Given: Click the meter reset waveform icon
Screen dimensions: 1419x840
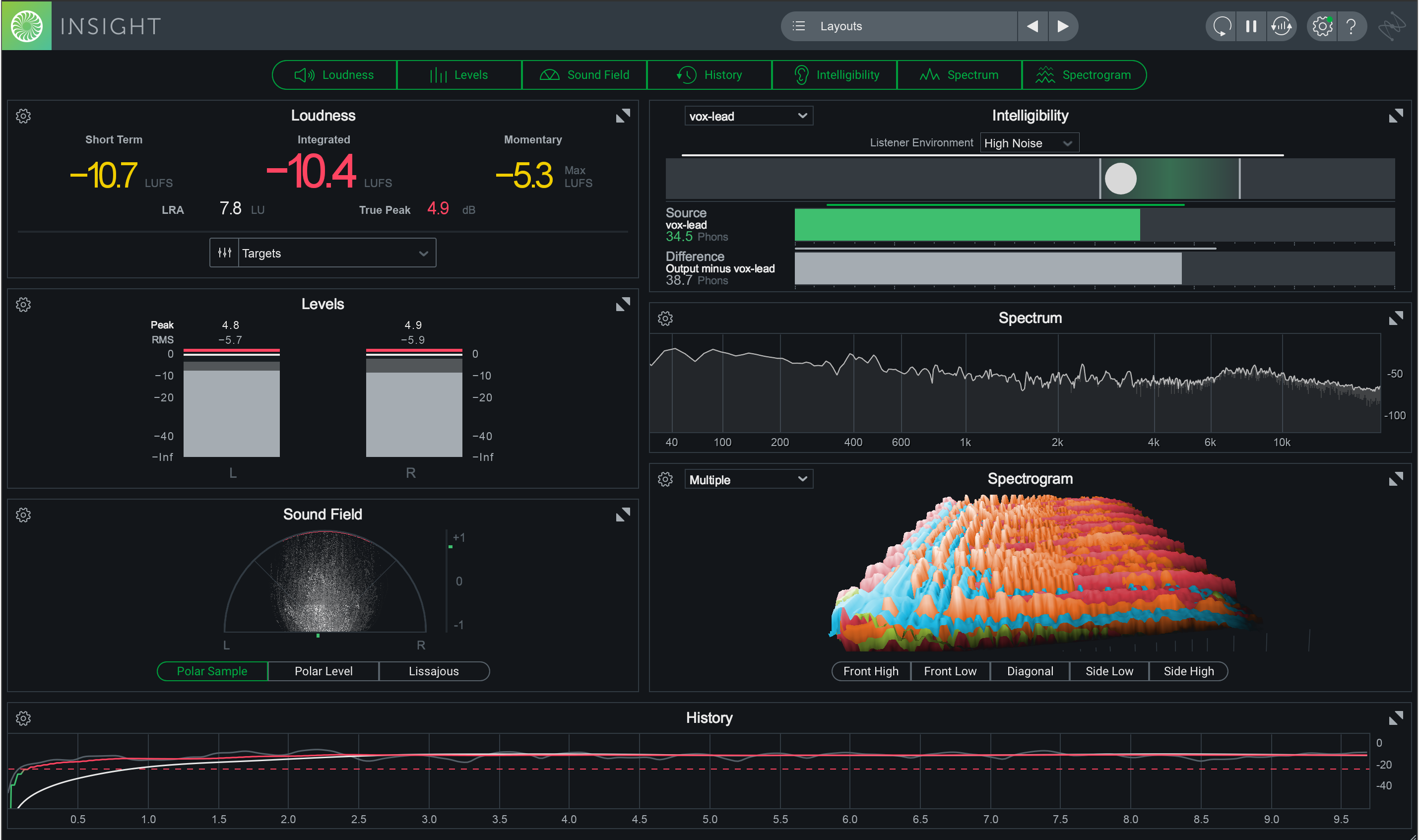Looking at the screenshot, I should pyautogui.click(x=1282, y=26).
